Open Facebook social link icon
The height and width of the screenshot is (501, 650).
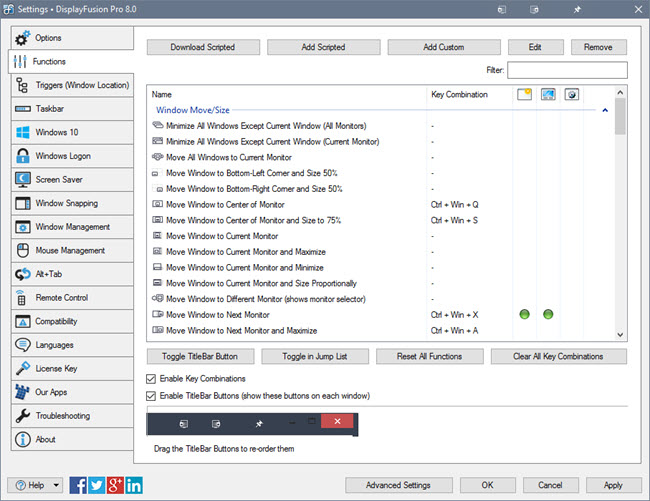[x=78, y=485]
